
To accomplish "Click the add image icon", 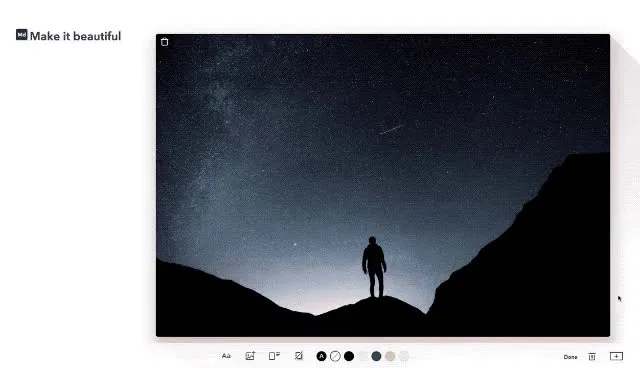I will click(x=250, y=356).
